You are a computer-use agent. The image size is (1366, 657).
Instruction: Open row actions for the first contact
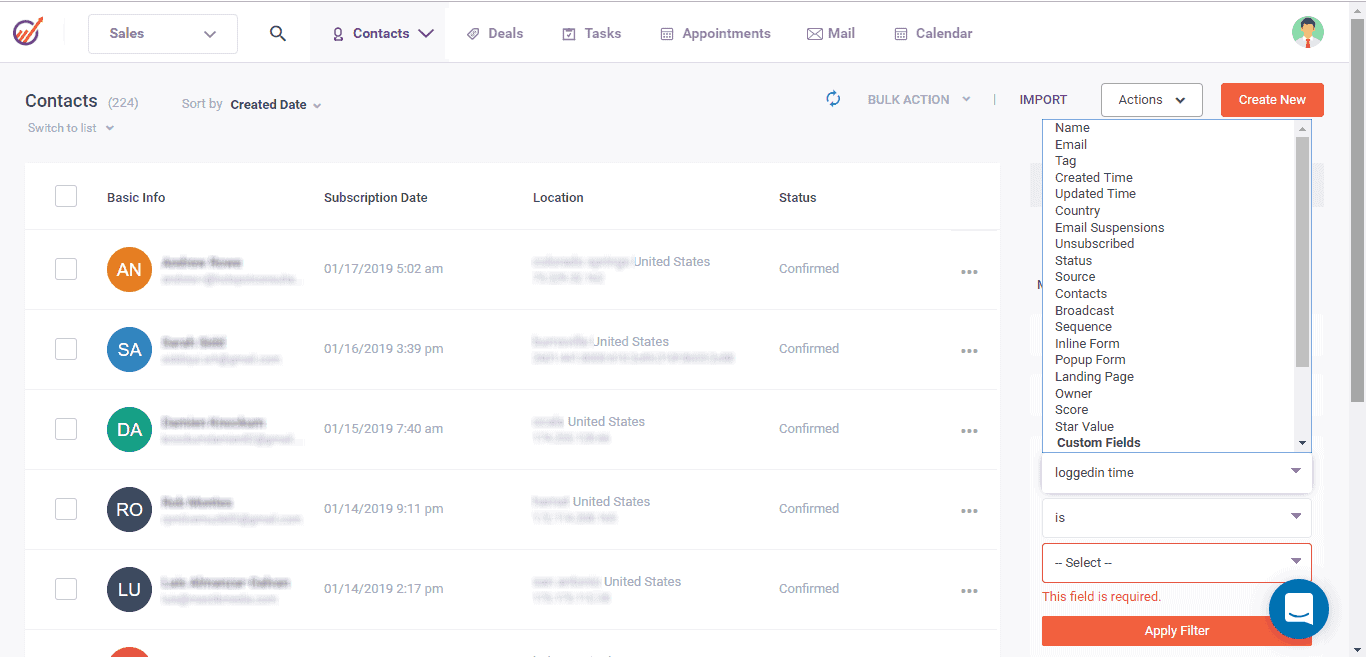pyautogui.click(x=968, y=271)
